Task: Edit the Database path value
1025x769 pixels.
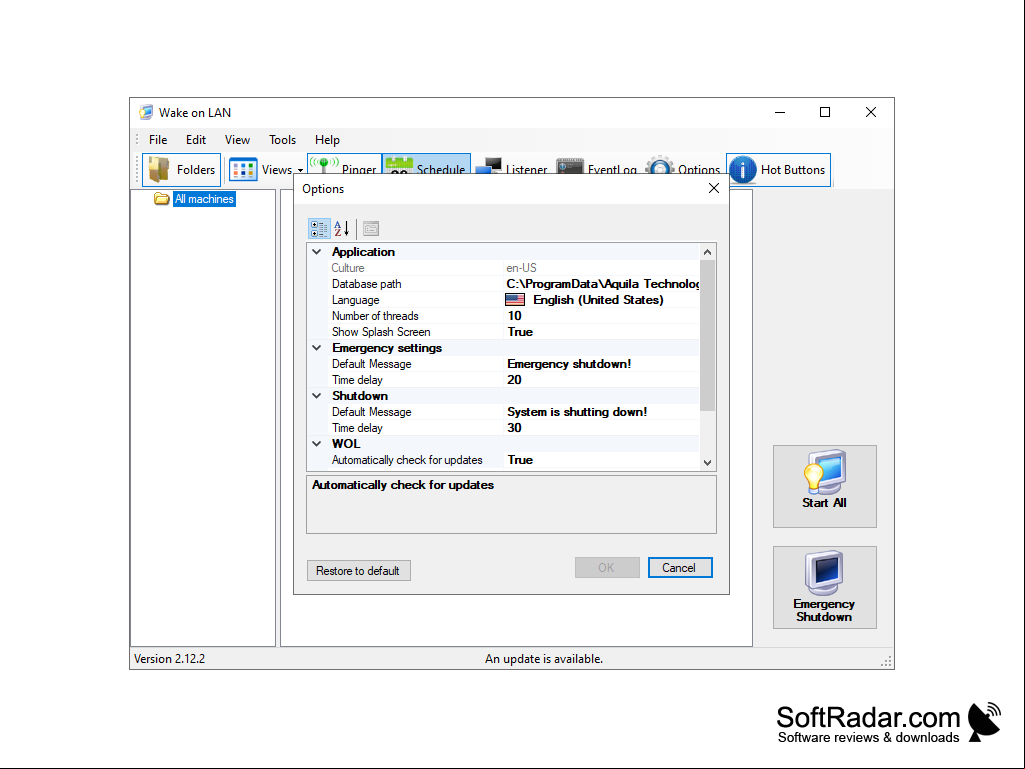Action: point(601,284)
